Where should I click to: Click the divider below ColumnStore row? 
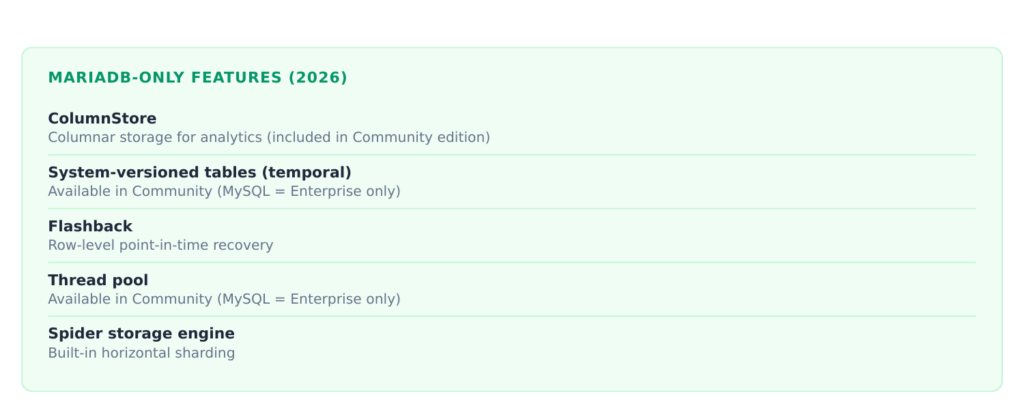click(512, 155)
